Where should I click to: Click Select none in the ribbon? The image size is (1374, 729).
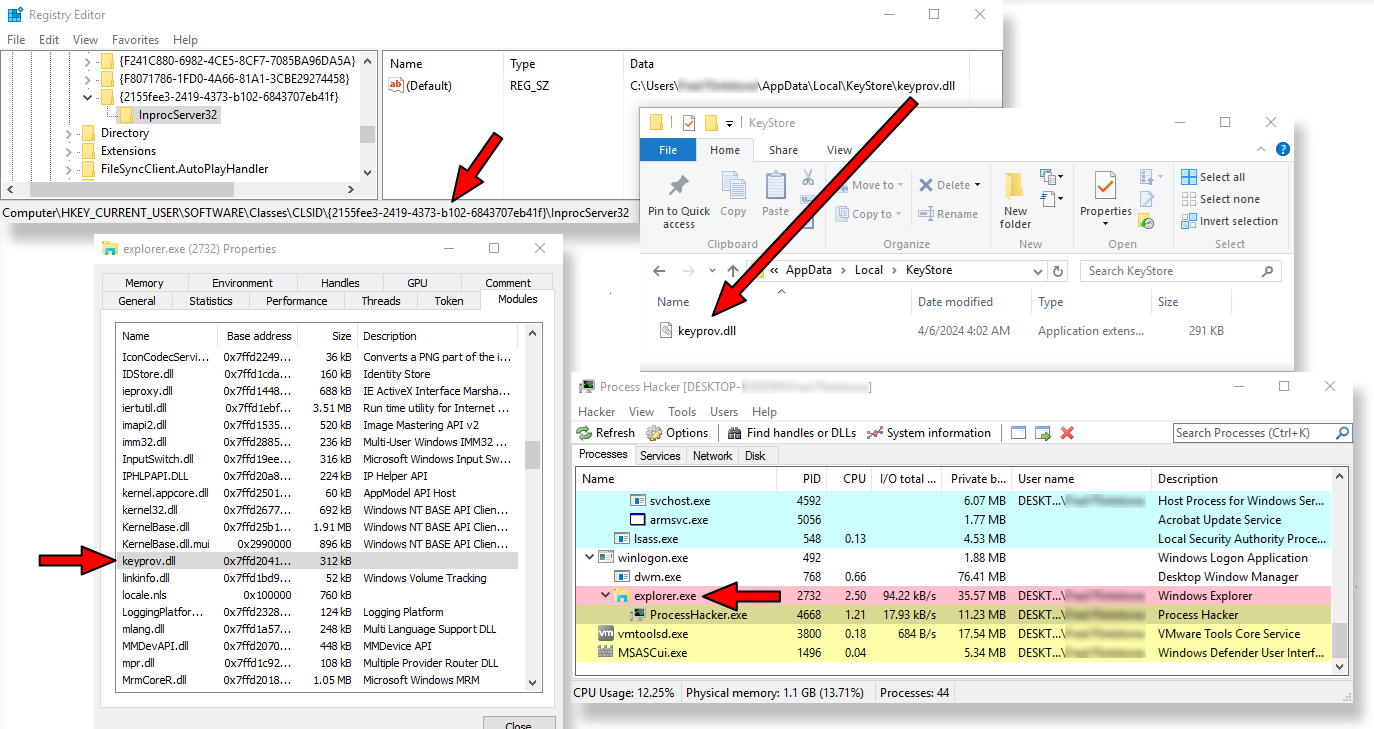[1220, 199]
